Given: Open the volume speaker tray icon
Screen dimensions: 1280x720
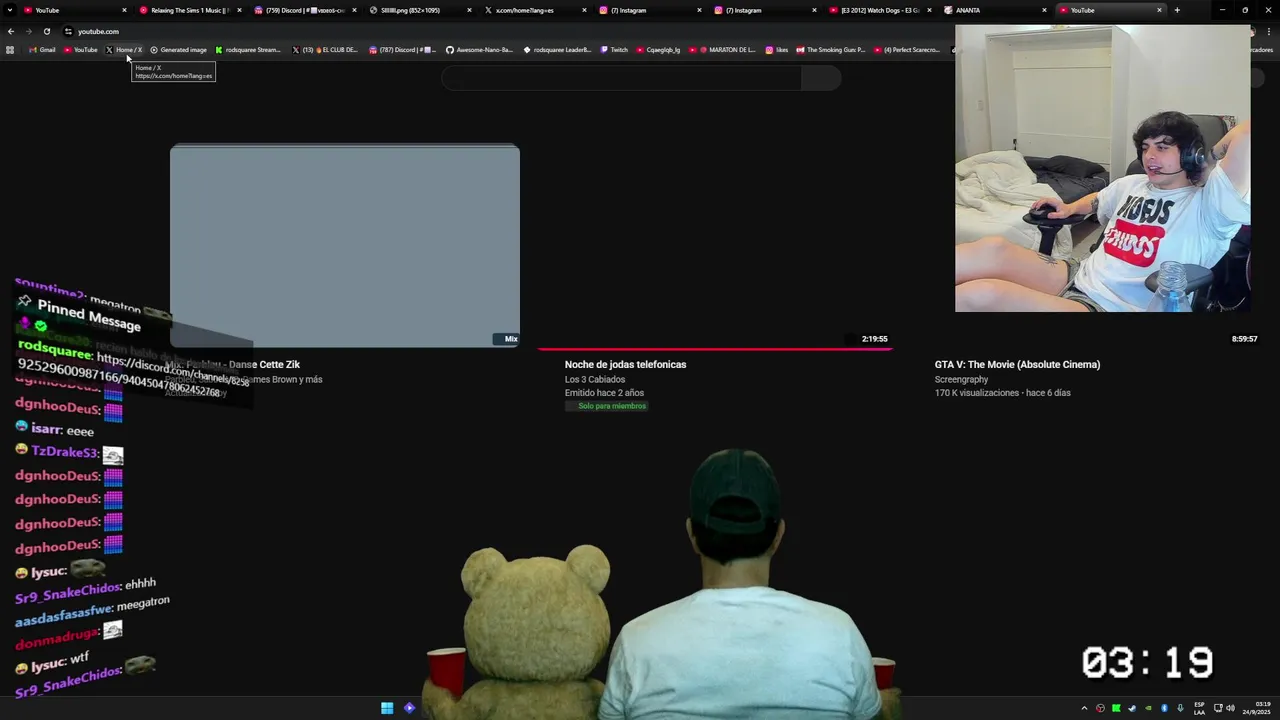Looking at the screenshot, I should (1230, 708).
